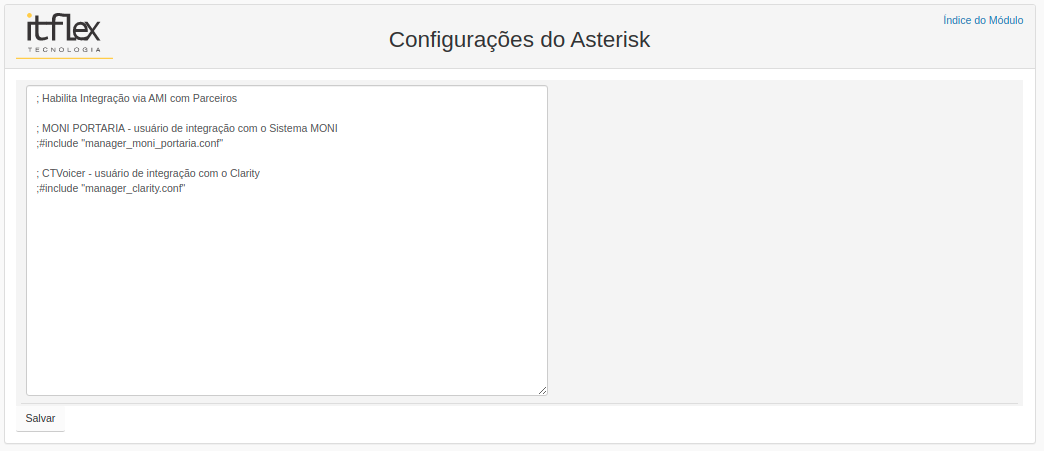Place cursor on the CTVoicer comment line
1044x451 pixels.
tap(148, 173)
